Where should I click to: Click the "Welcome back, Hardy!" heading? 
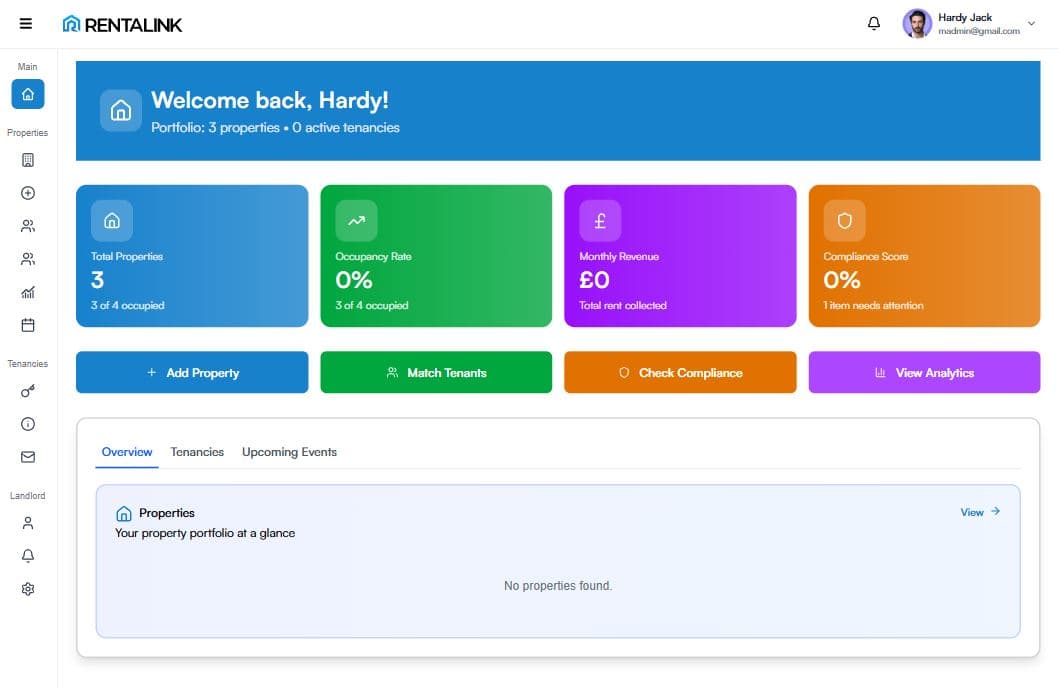coord(270,101)
